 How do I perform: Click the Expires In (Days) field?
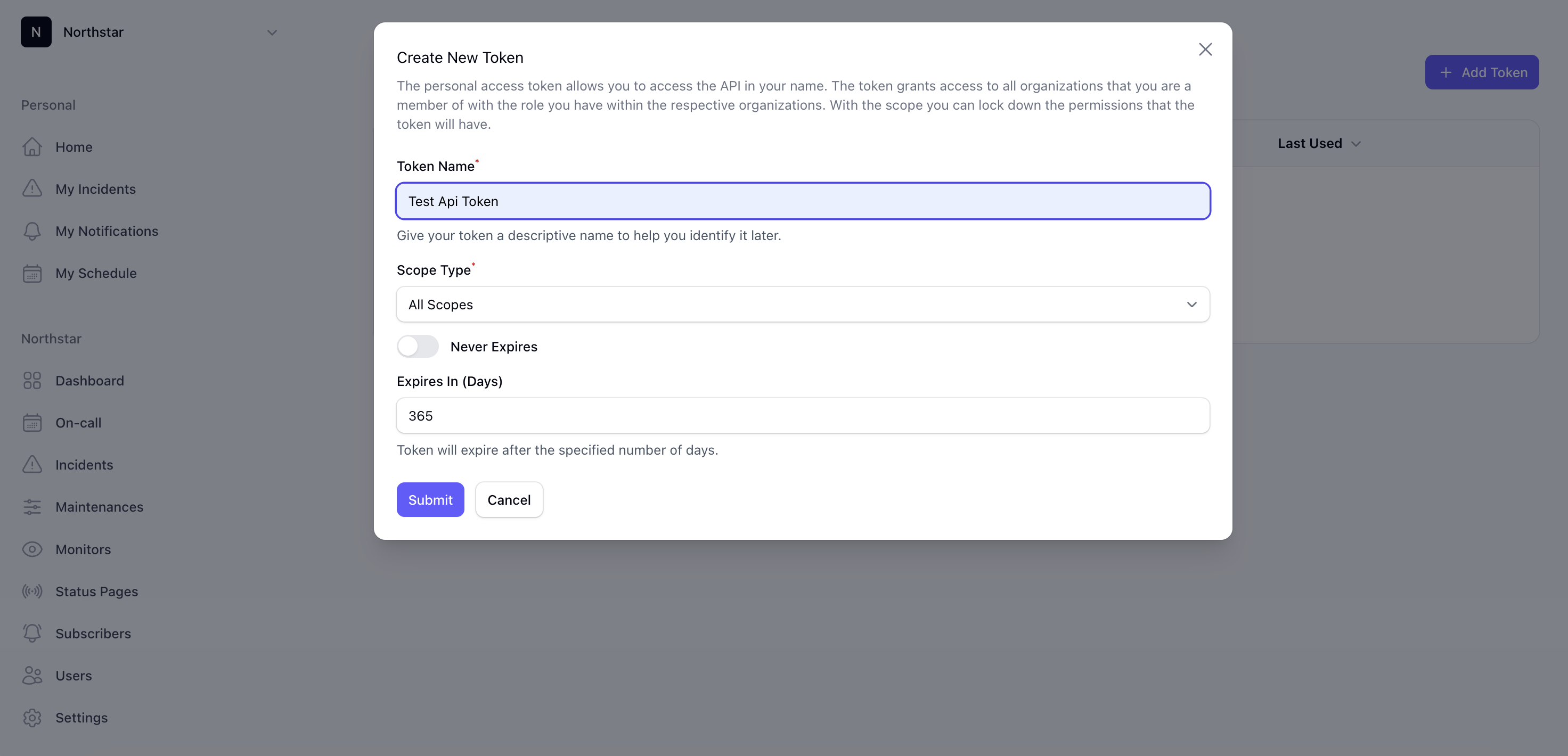pos(803,416)
